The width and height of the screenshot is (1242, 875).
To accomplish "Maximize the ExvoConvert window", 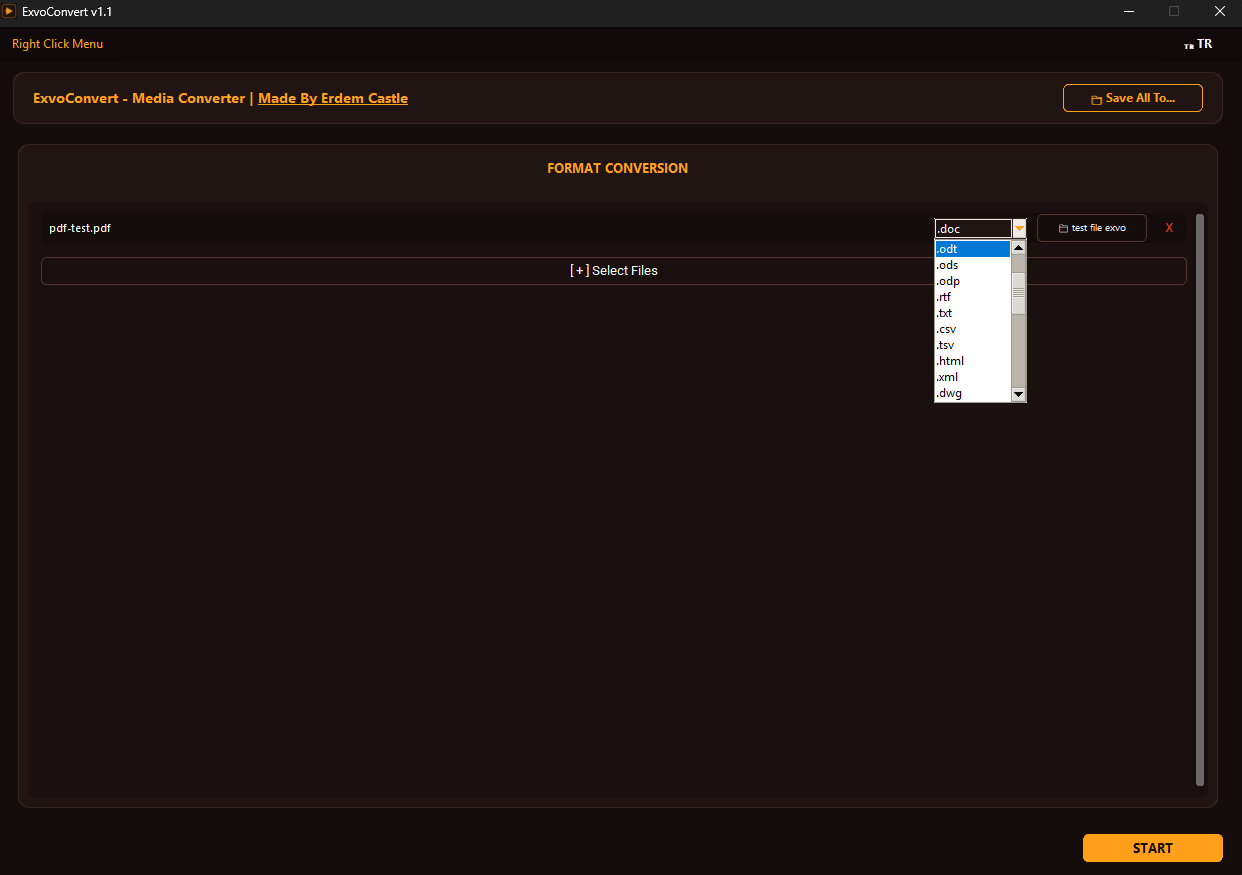I will click(1174, 12).
